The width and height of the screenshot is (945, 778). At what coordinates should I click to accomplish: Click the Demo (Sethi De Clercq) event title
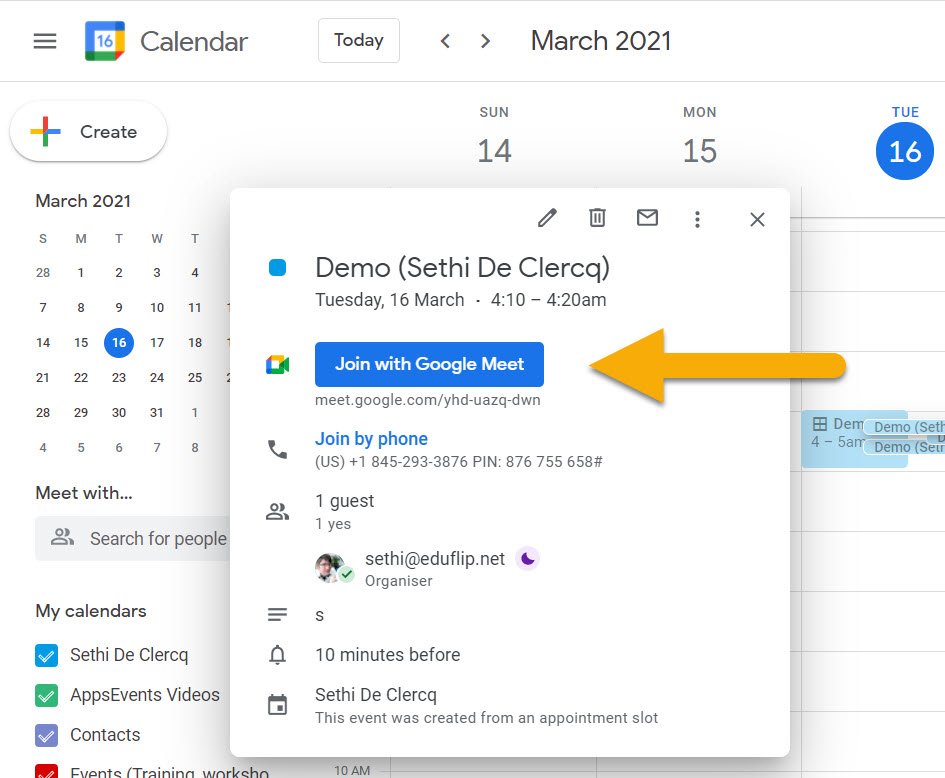pos(462,268)
